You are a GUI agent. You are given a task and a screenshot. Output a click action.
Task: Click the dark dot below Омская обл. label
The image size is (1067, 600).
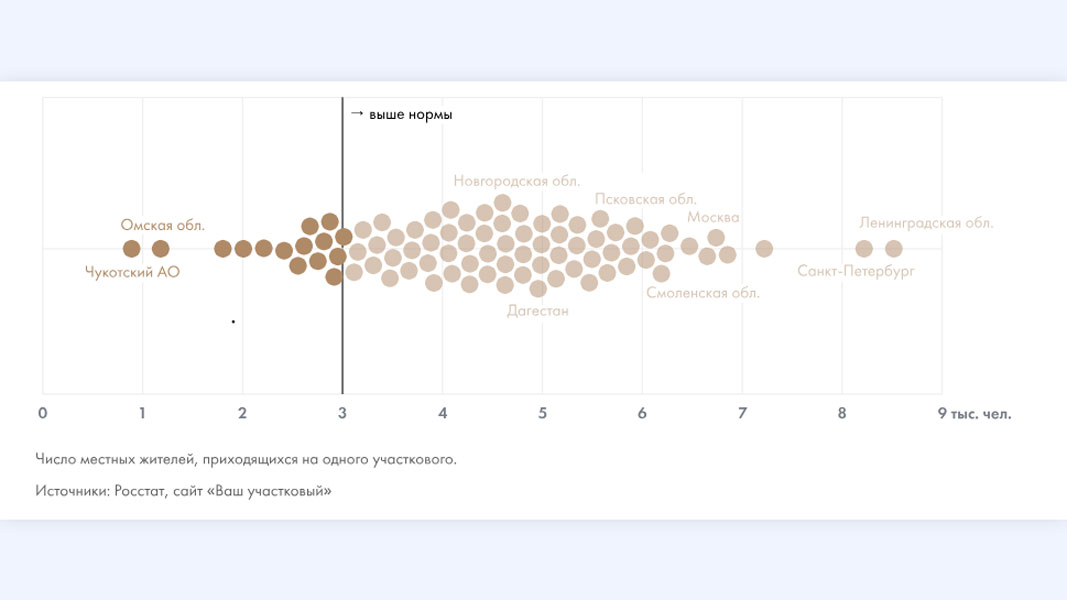(x=160, y=248)
